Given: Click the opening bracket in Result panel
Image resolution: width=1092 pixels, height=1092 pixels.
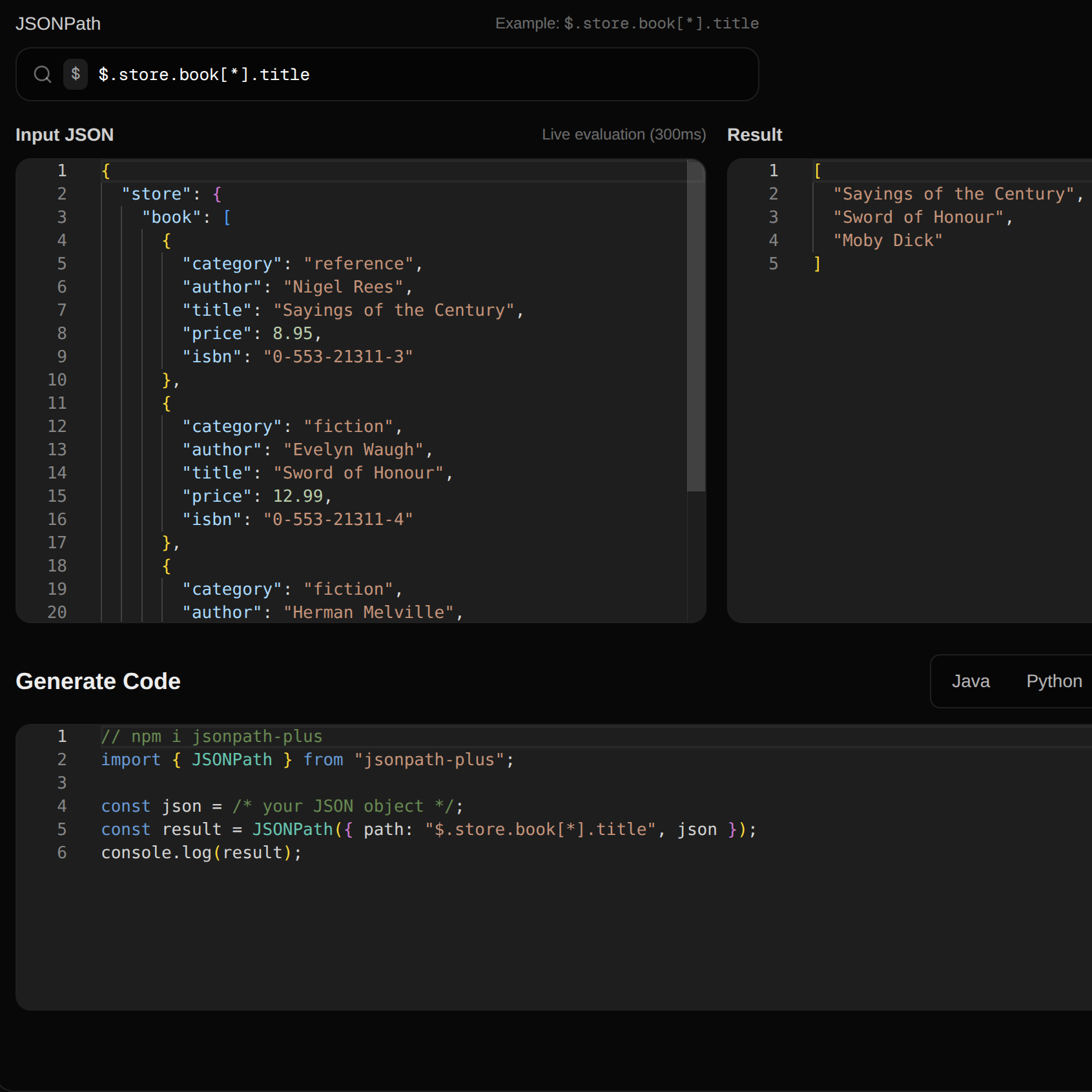Looking at the screenshot, I should point(818,170).
